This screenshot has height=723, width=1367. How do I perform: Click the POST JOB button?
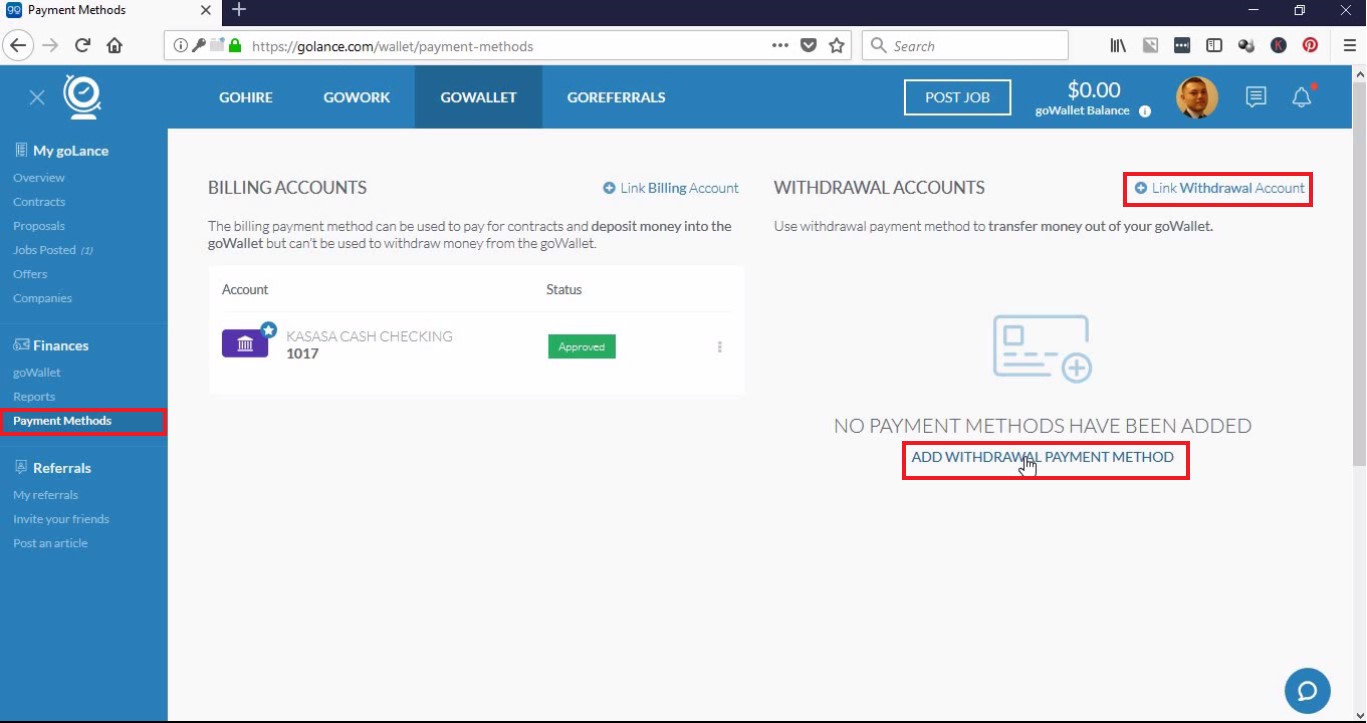pyautogui.click(x=957, y=97)
